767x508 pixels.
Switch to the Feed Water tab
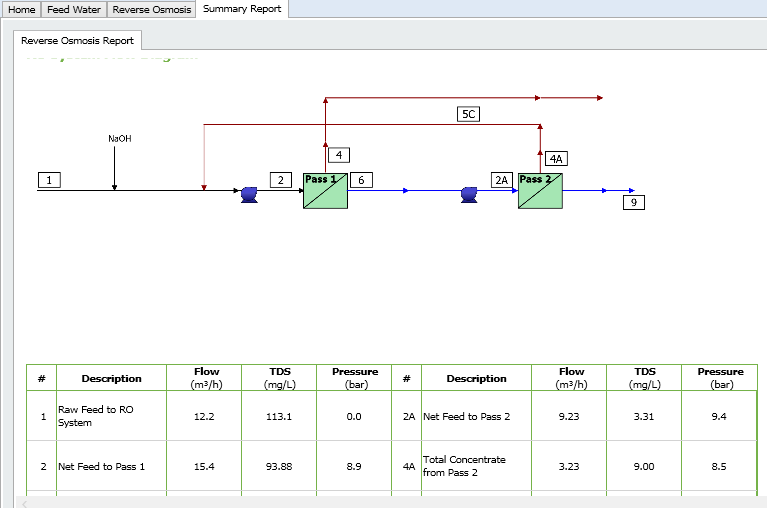tap(74, 9)
